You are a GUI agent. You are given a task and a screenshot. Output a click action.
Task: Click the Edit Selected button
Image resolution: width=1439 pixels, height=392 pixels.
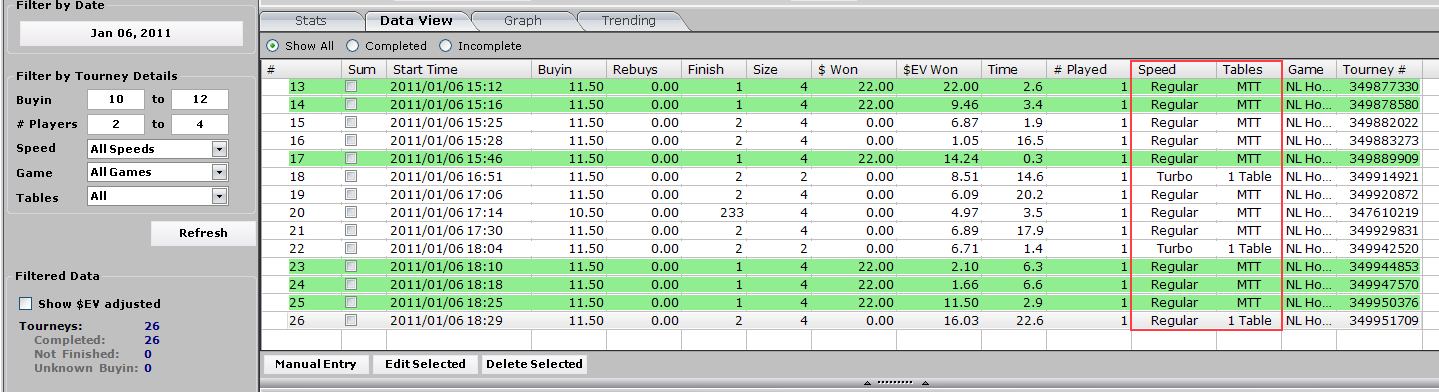coord(425,364)
